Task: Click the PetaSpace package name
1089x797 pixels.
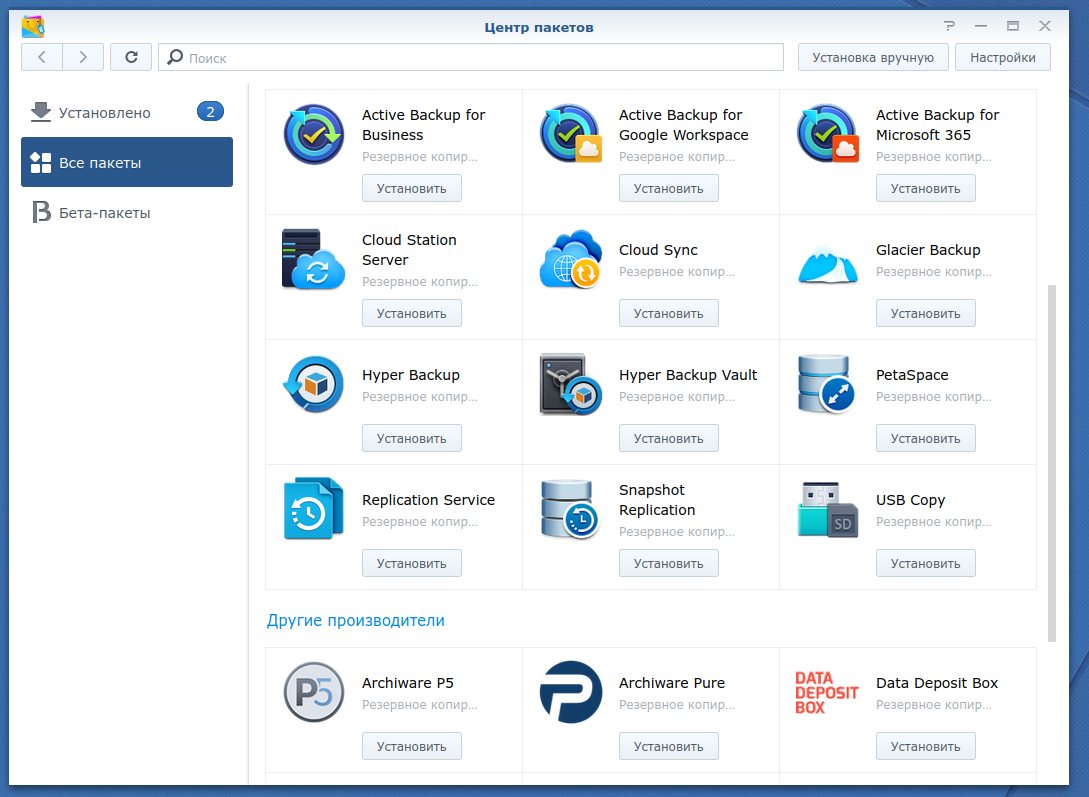Action: point(912,375)
